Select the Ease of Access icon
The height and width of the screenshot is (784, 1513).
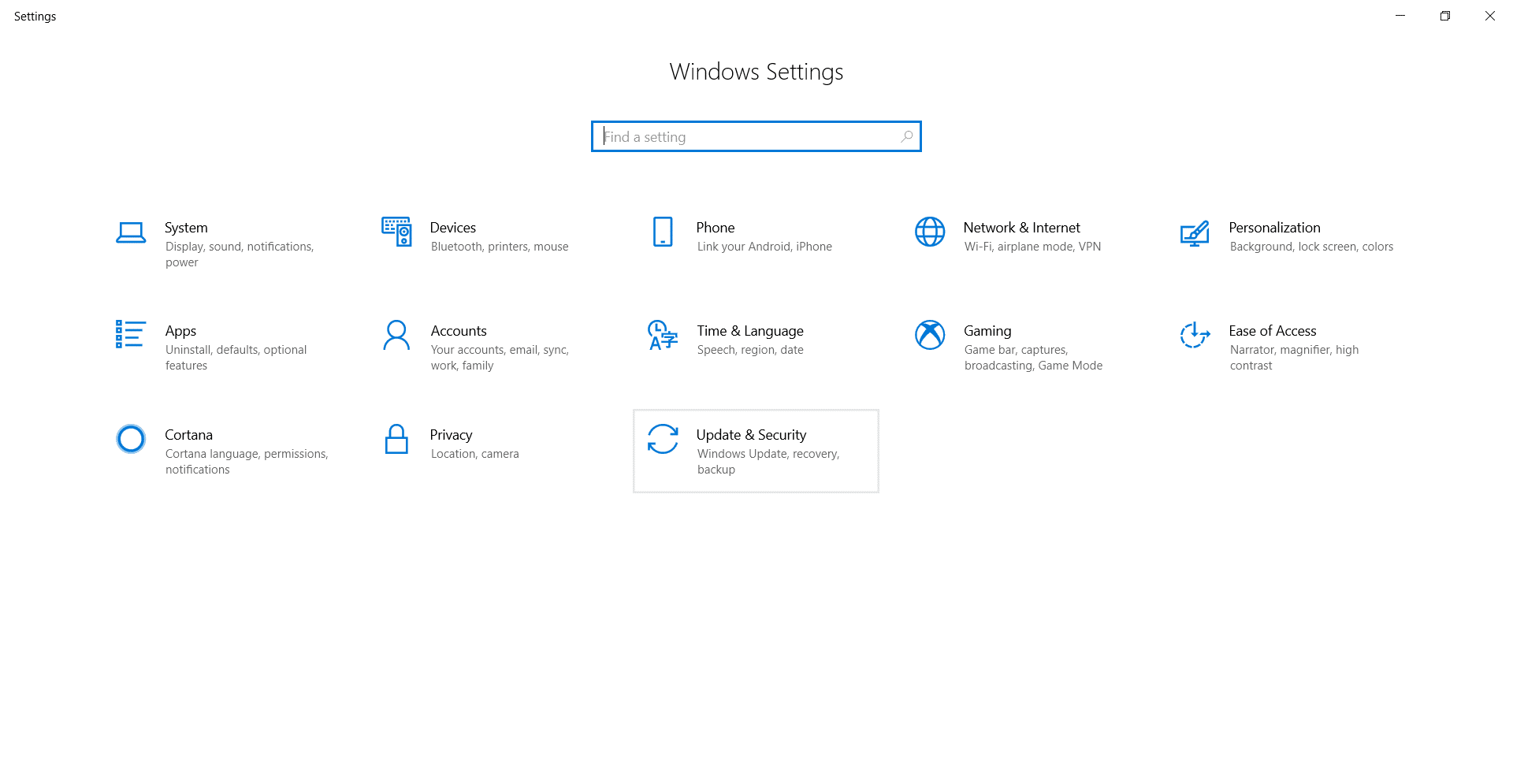[1195, 336]
